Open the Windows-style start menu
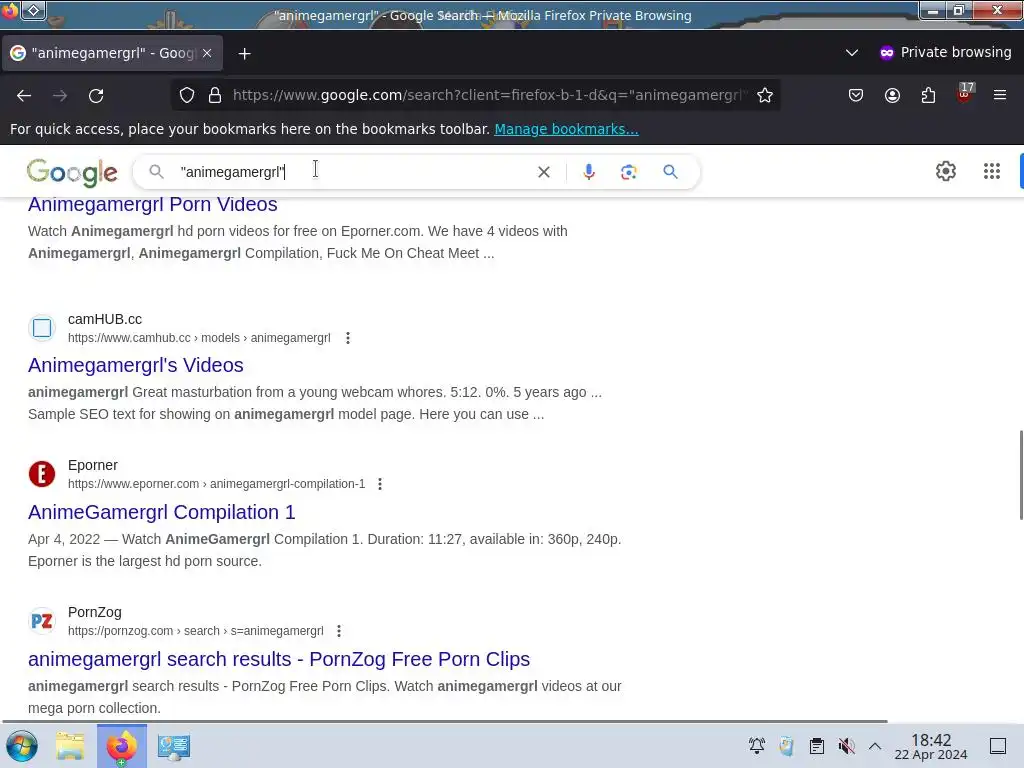The height and width of the screenshot is (768, 1024). click(22, 746)
